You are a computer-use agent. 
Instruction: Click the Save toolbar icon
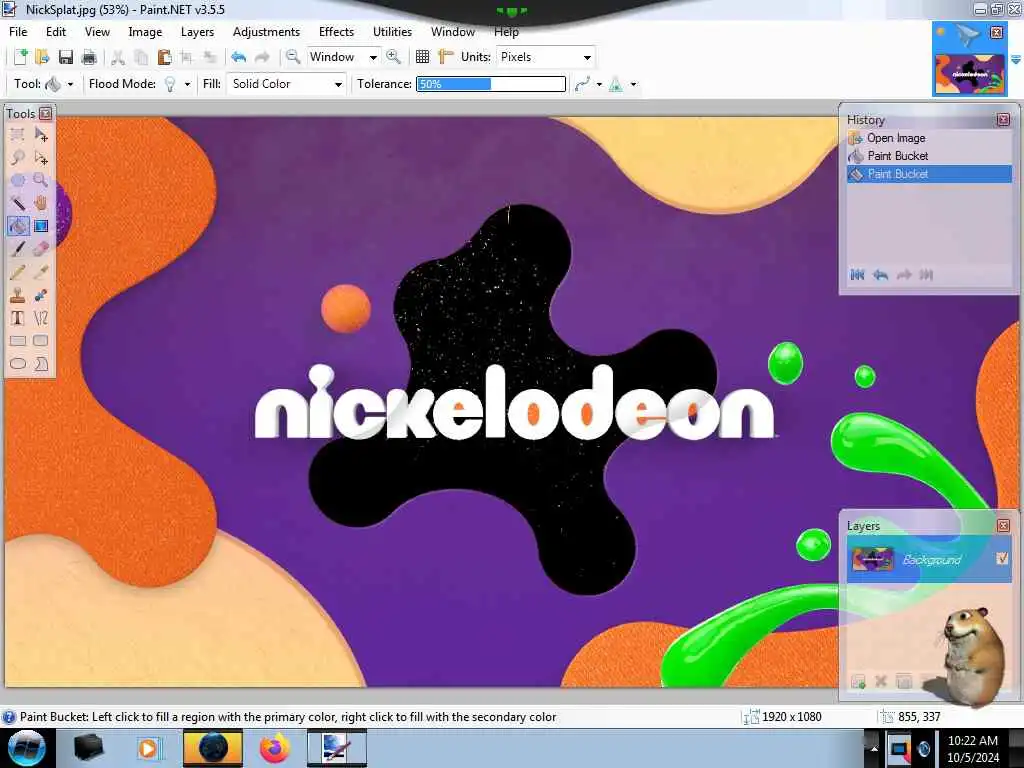66,57
